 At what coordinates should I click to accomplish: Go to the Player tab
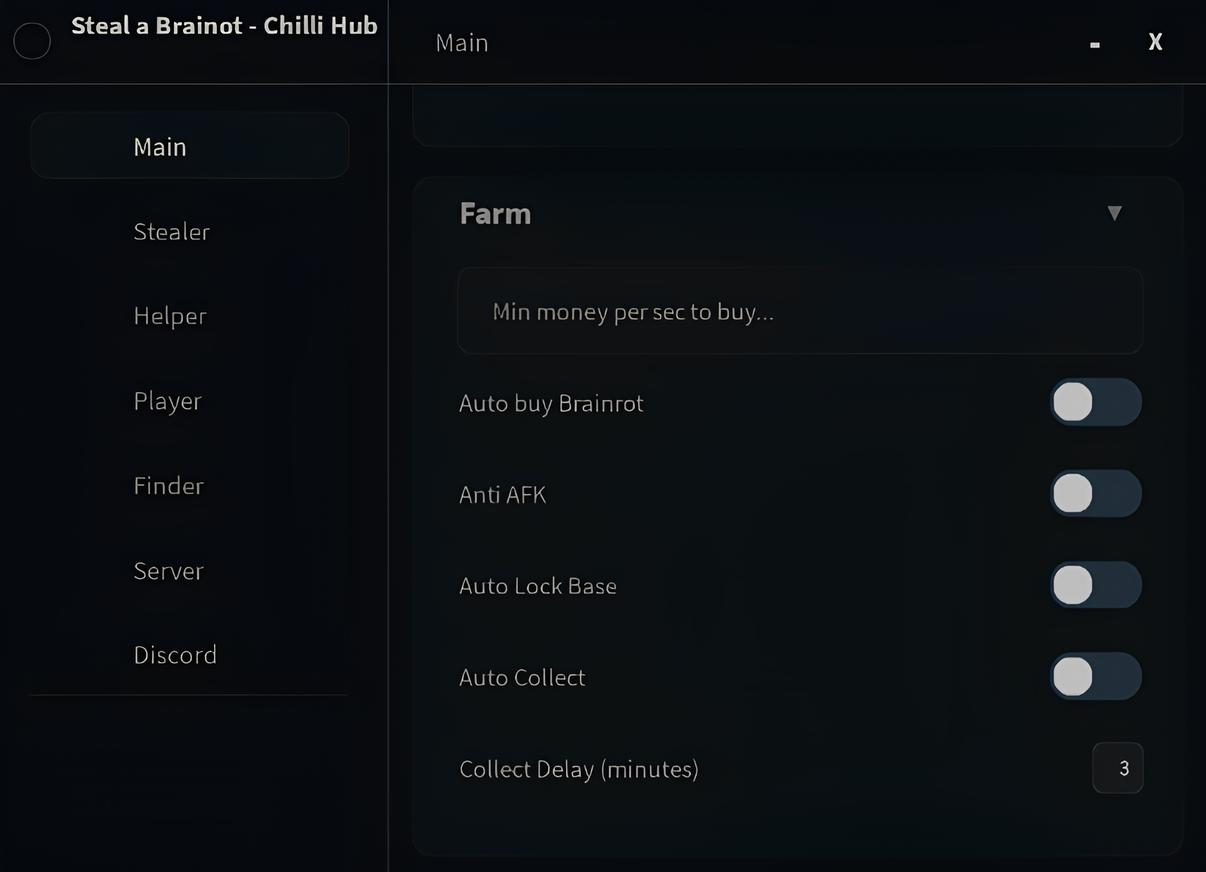click(x=168, y=401)
